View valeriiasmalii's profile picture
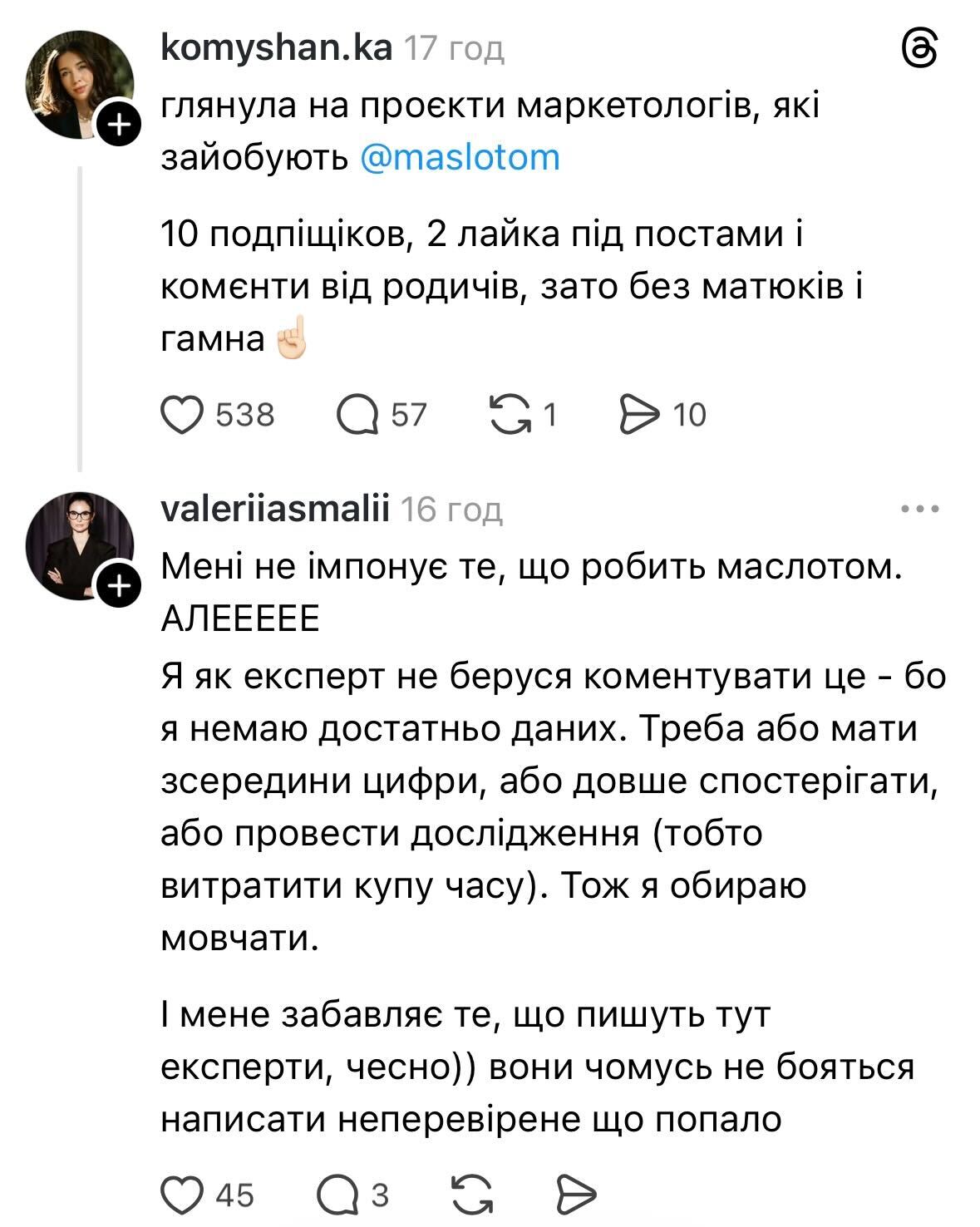980x1227 pixels. [79, 546]
